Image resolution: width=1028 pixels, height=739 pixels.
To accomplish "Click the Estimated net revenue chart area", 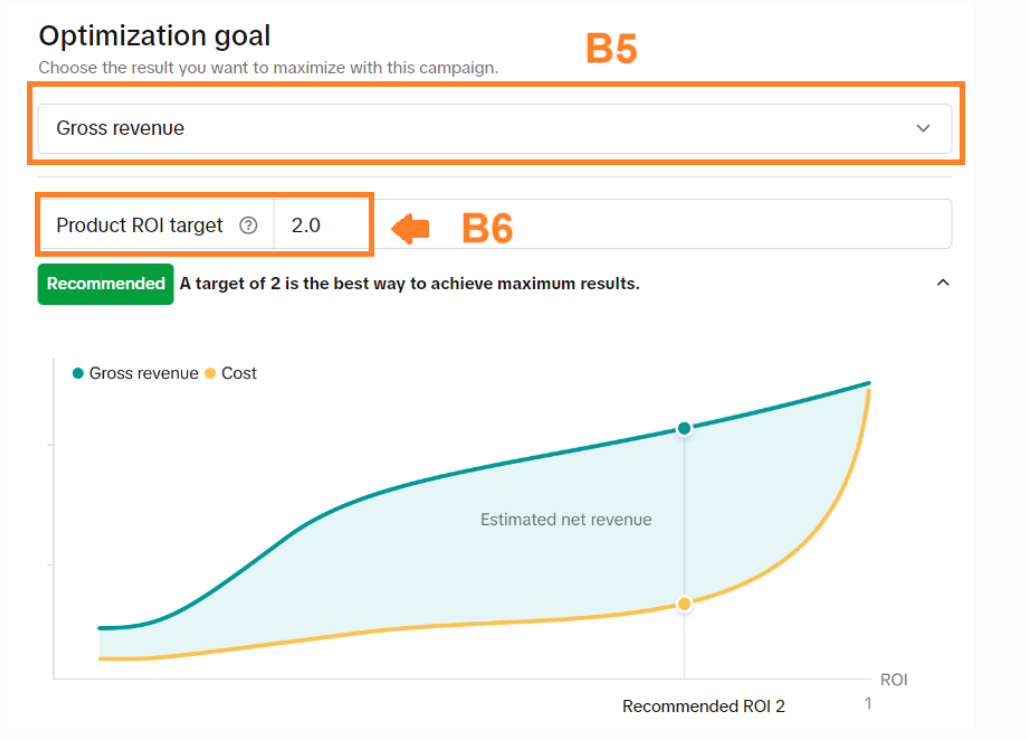I will 566,520.
